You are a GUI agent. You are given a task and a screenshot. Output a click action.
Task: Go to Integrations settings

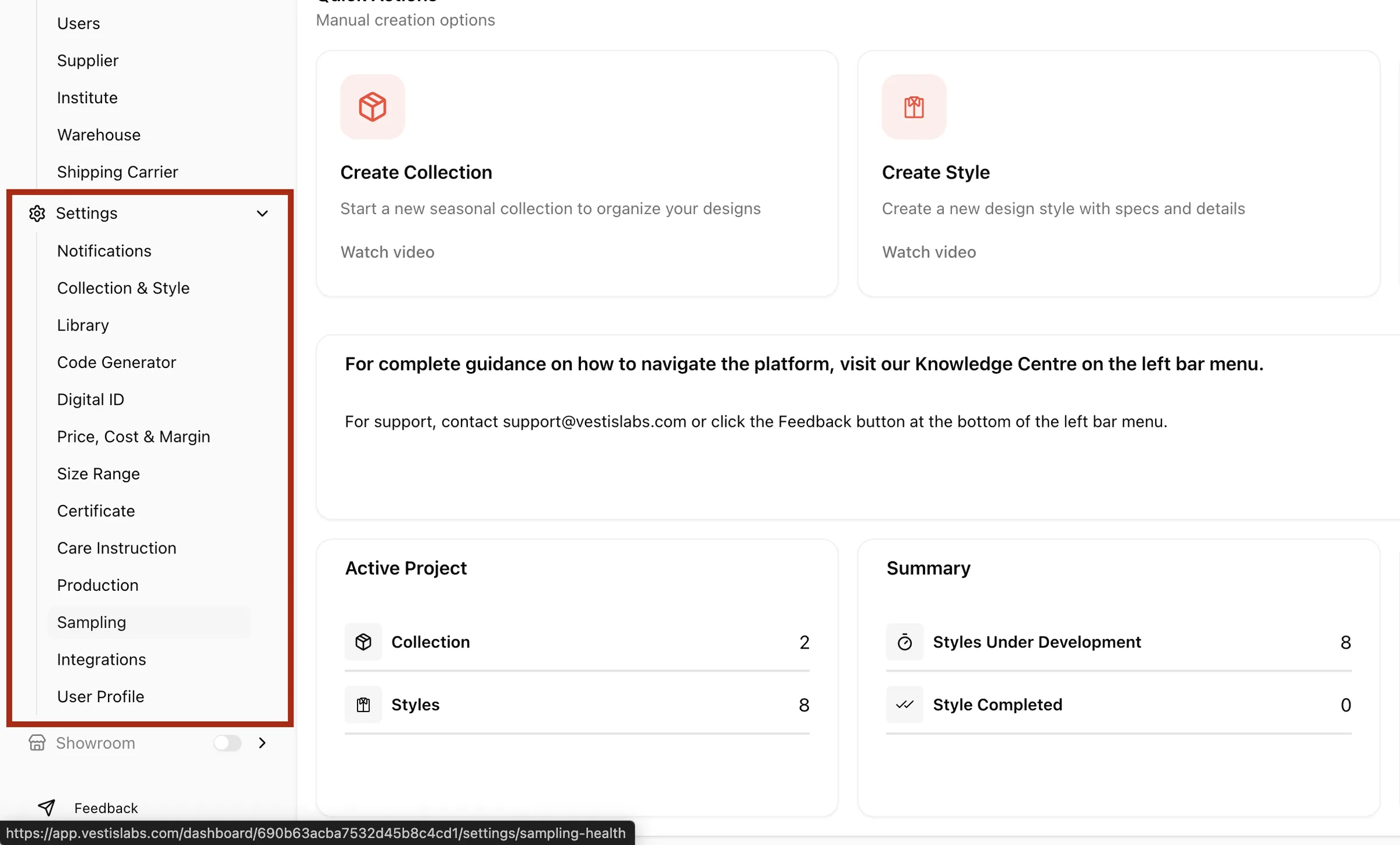coord(101,660)
